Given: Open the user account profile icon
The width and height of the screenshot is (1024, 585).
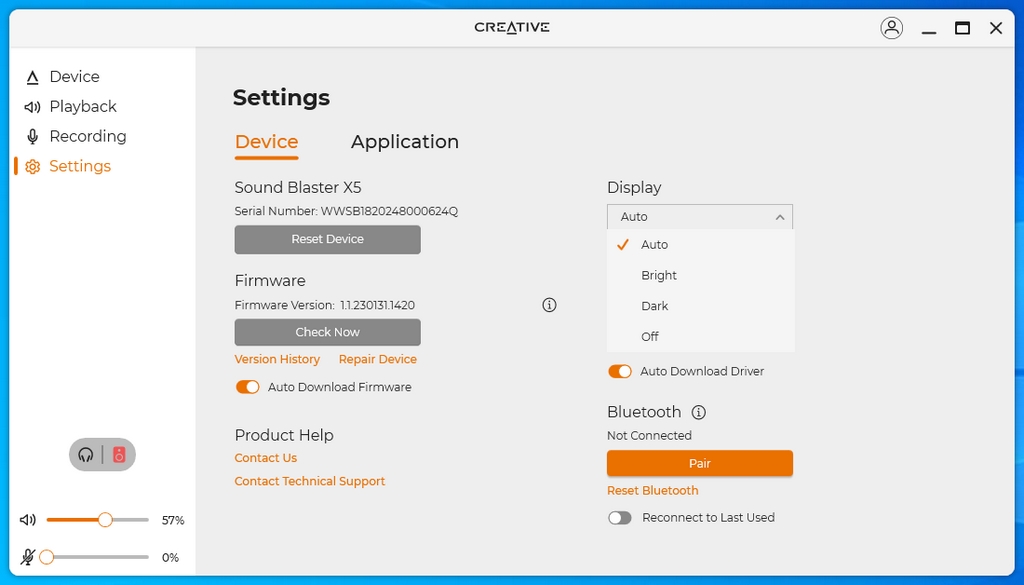Looking at the screenshot, I should point(891,28).
